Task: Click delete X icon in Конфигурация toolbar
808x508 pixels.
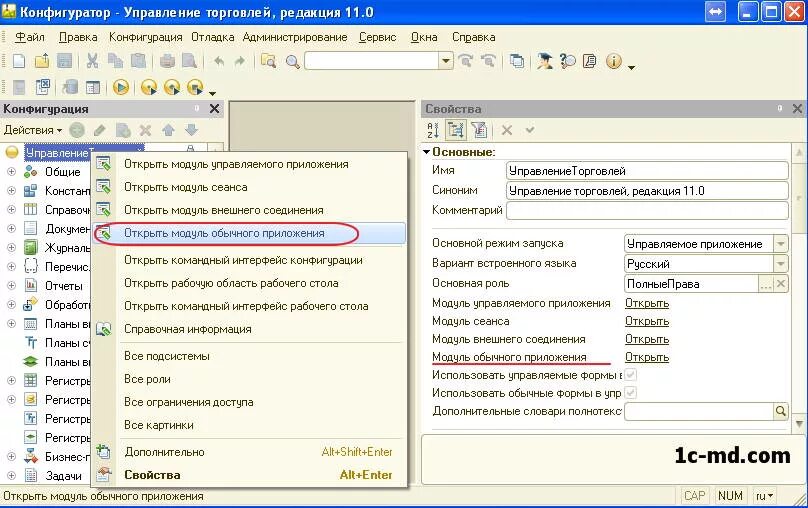Action: tap(146, 130)
